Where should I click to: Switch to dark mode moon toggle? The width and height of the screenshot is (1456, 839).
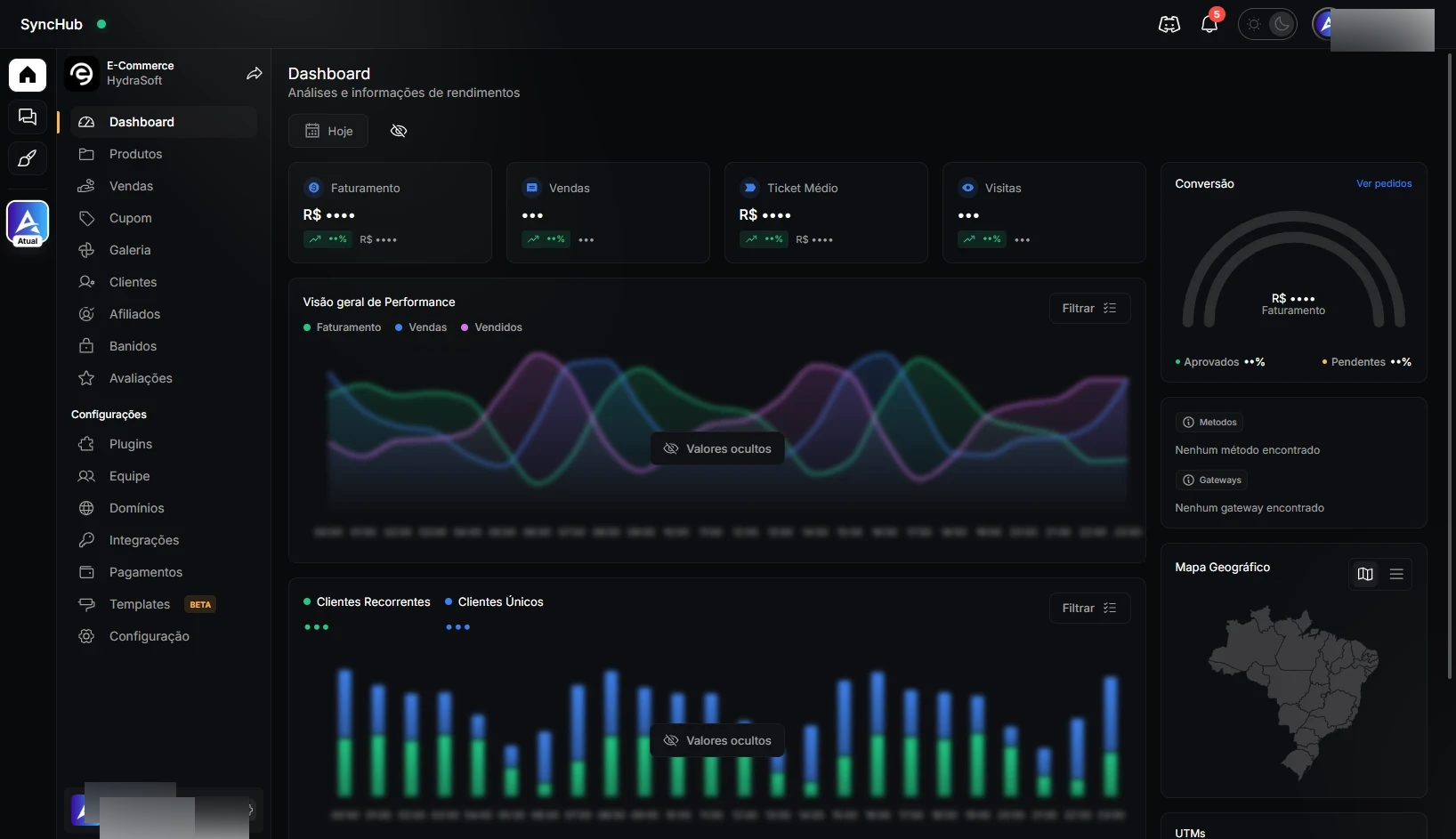(1282, 24)
